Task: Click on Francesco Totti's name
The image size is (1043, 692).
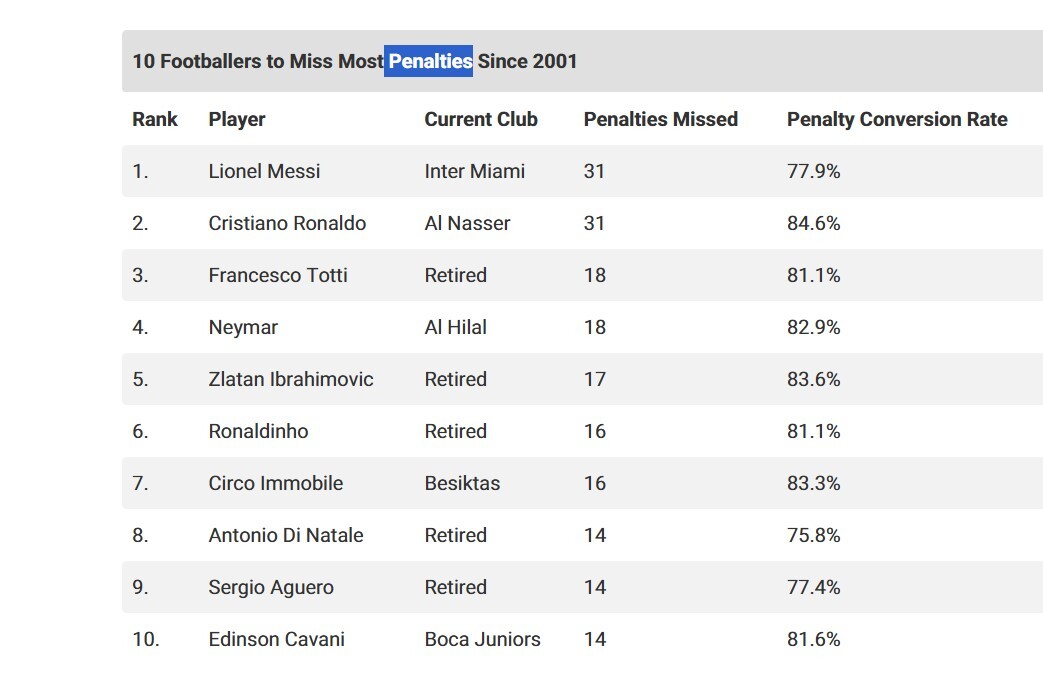Action: point(278,275)
